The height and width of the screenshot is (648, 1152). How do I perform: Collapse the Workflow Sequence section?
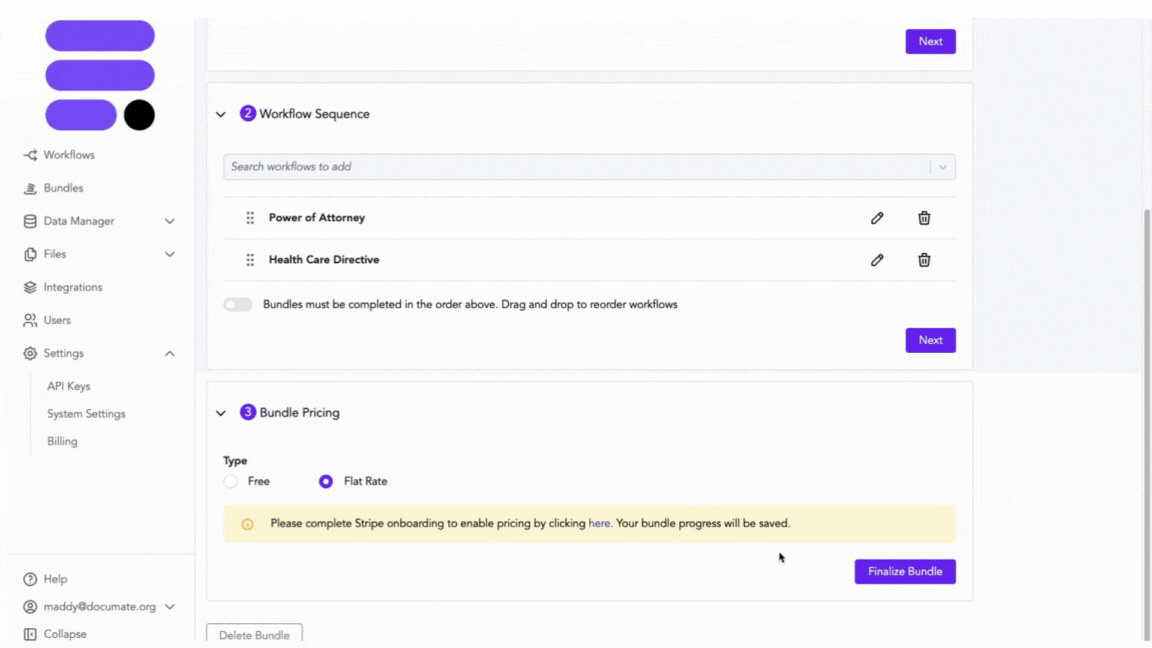(x=221, y=115)
